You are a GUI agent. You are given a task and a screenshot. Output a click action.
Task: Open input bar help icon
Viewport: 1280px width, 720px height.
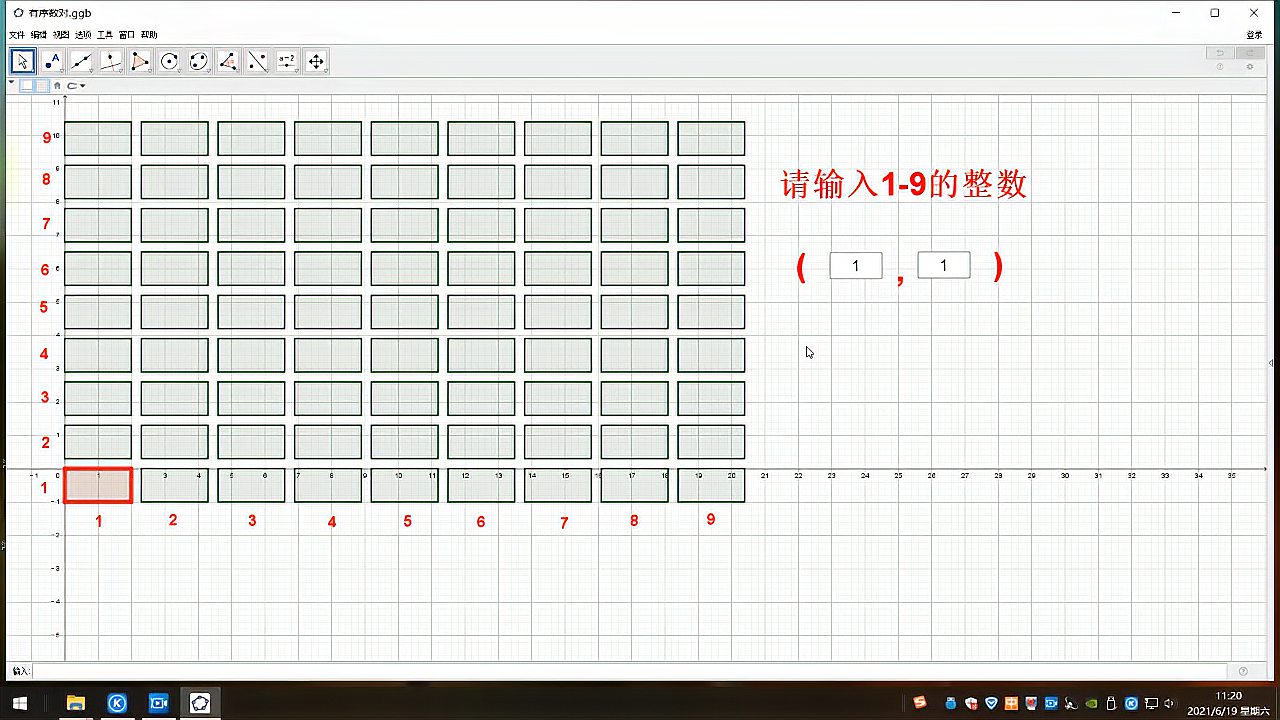(1243, 671)
